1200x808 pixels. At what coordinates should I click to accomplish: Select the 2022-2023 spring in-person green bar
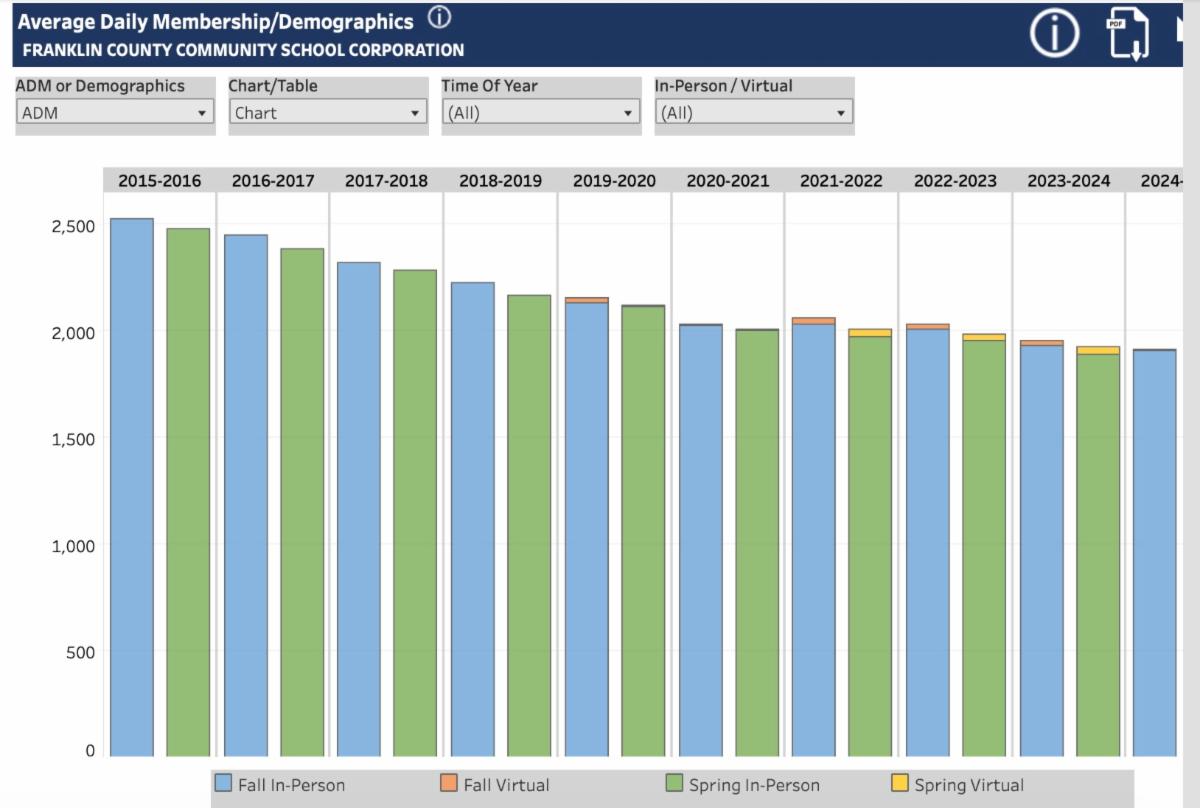pyautogui.click(x=984, y=548)
